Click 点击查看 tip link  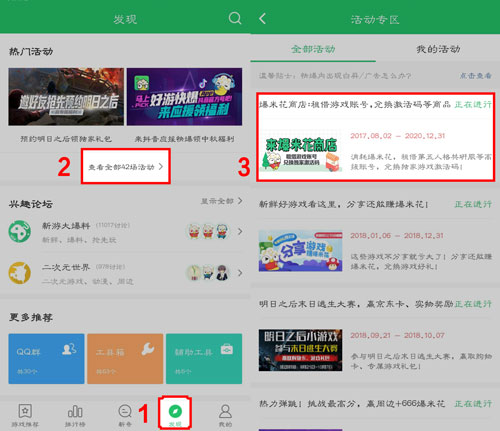pos(476,76)
